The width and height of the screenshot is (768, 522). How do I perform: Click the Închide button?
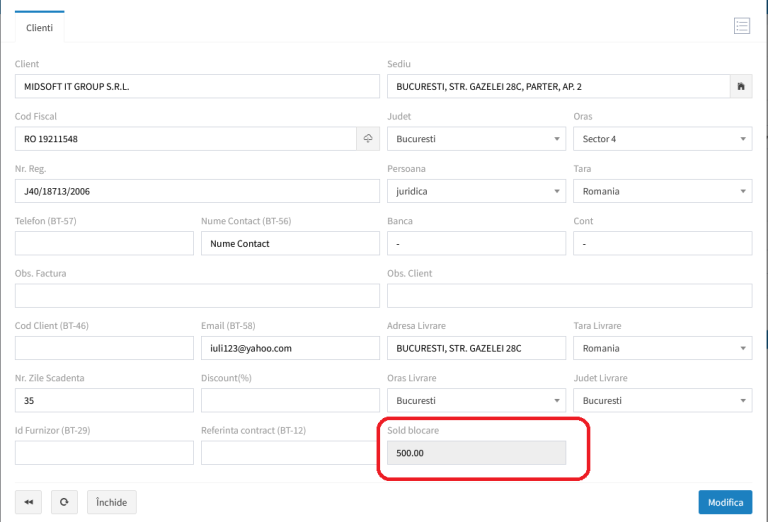click(112, 502)
